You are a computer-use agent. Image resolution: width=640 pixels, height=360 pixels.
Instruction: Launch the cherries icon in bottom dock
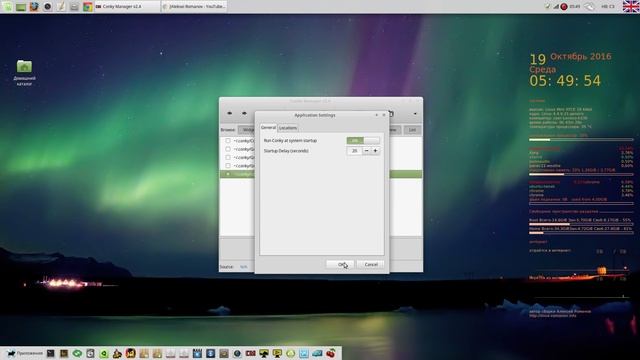point(331,353)
